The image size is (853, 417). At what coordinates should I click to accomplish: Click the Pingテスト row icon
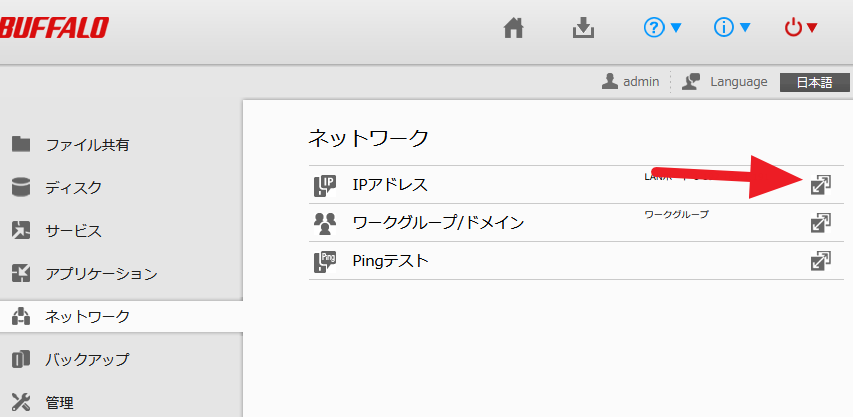click(325, 261)
